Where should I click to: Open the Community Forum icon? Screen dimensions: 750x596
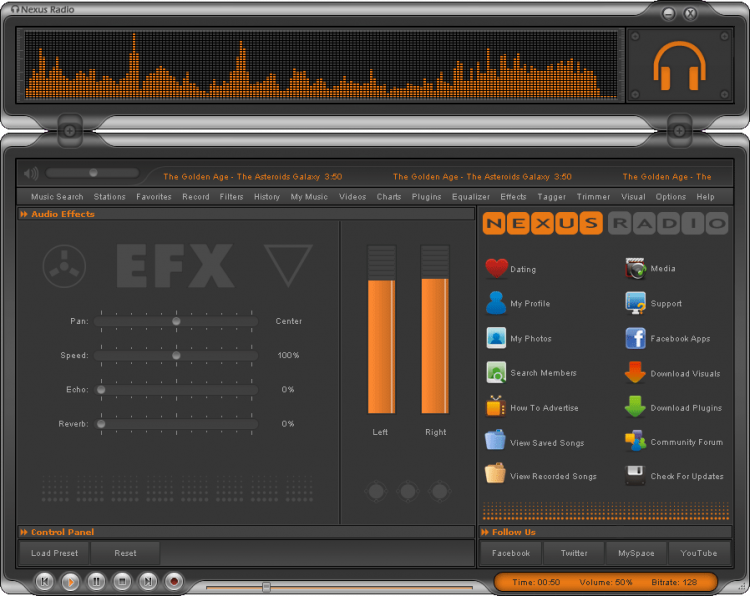[x=636, y=441]
